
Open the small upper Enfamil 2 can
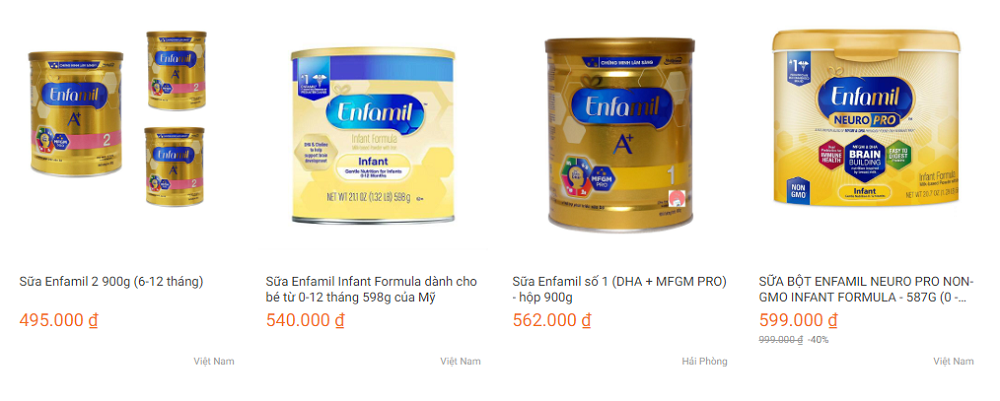177,69
